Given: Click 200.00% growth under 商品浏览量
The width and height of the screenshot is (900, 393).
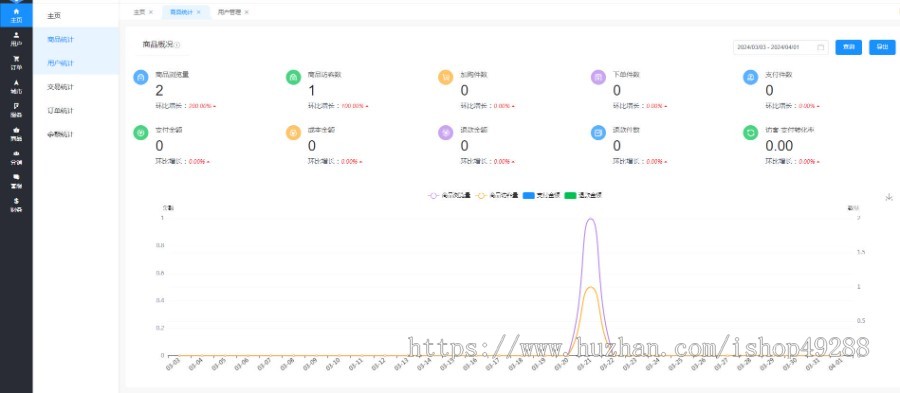Looking at the screenshot, I should click(201, 106).
